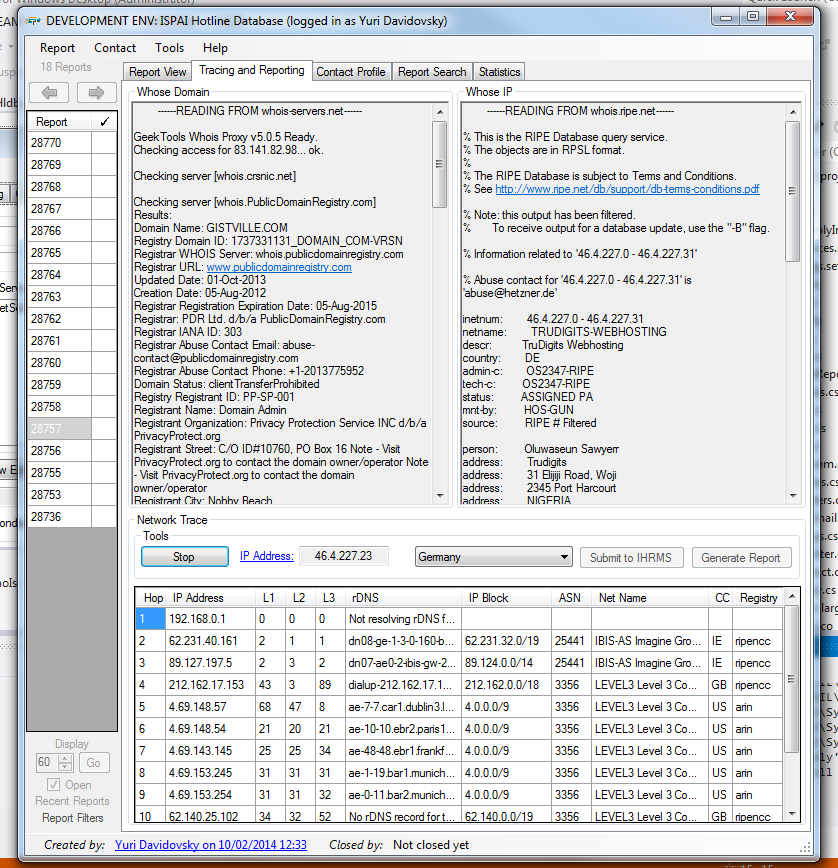Select the trace row with IP 89.127.197.5
The height and width of the screenshot is (868, 838).
tap(459, 663)
